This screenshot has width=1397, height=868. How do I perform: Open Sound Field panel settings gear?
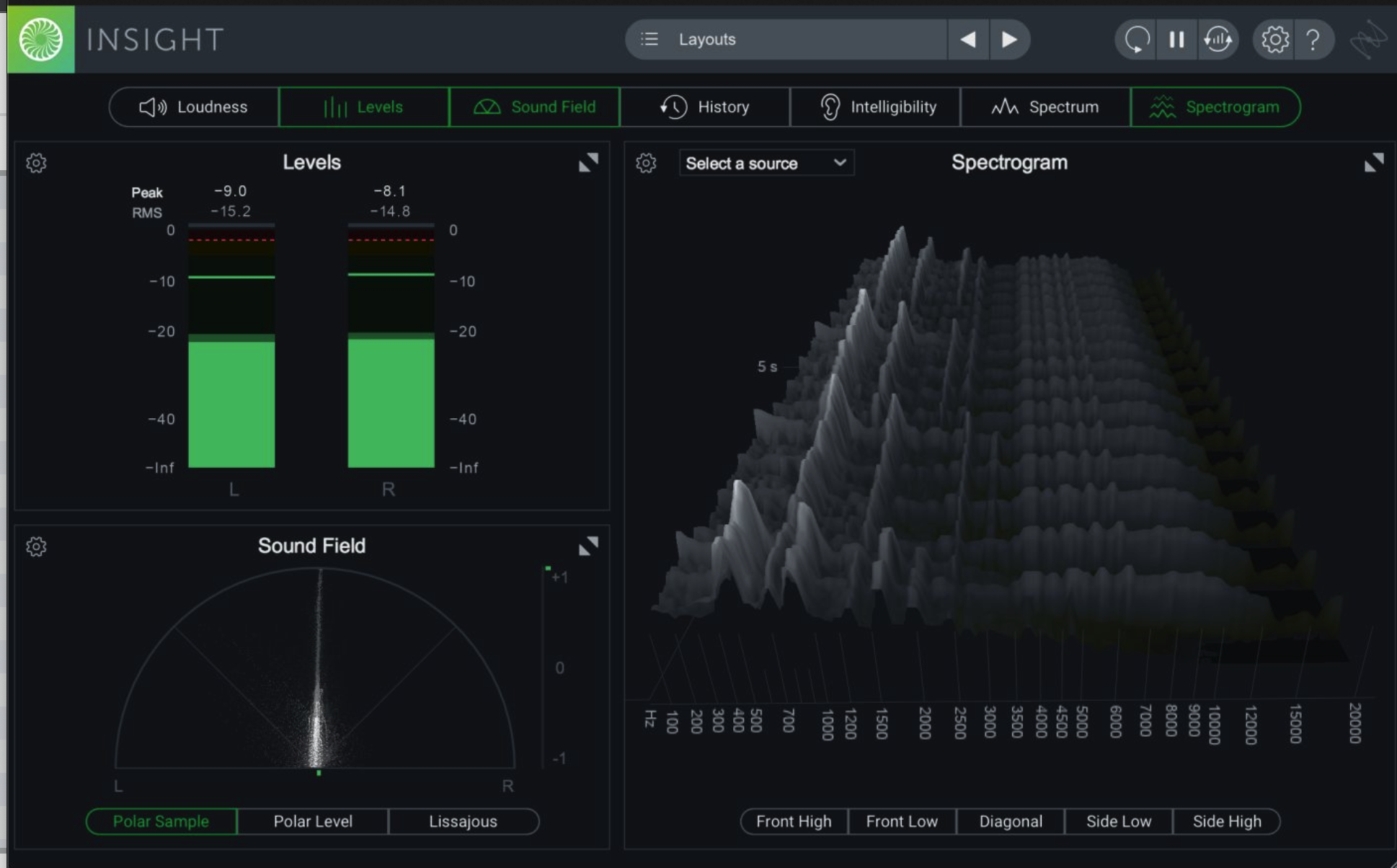[x=36, y=546]
